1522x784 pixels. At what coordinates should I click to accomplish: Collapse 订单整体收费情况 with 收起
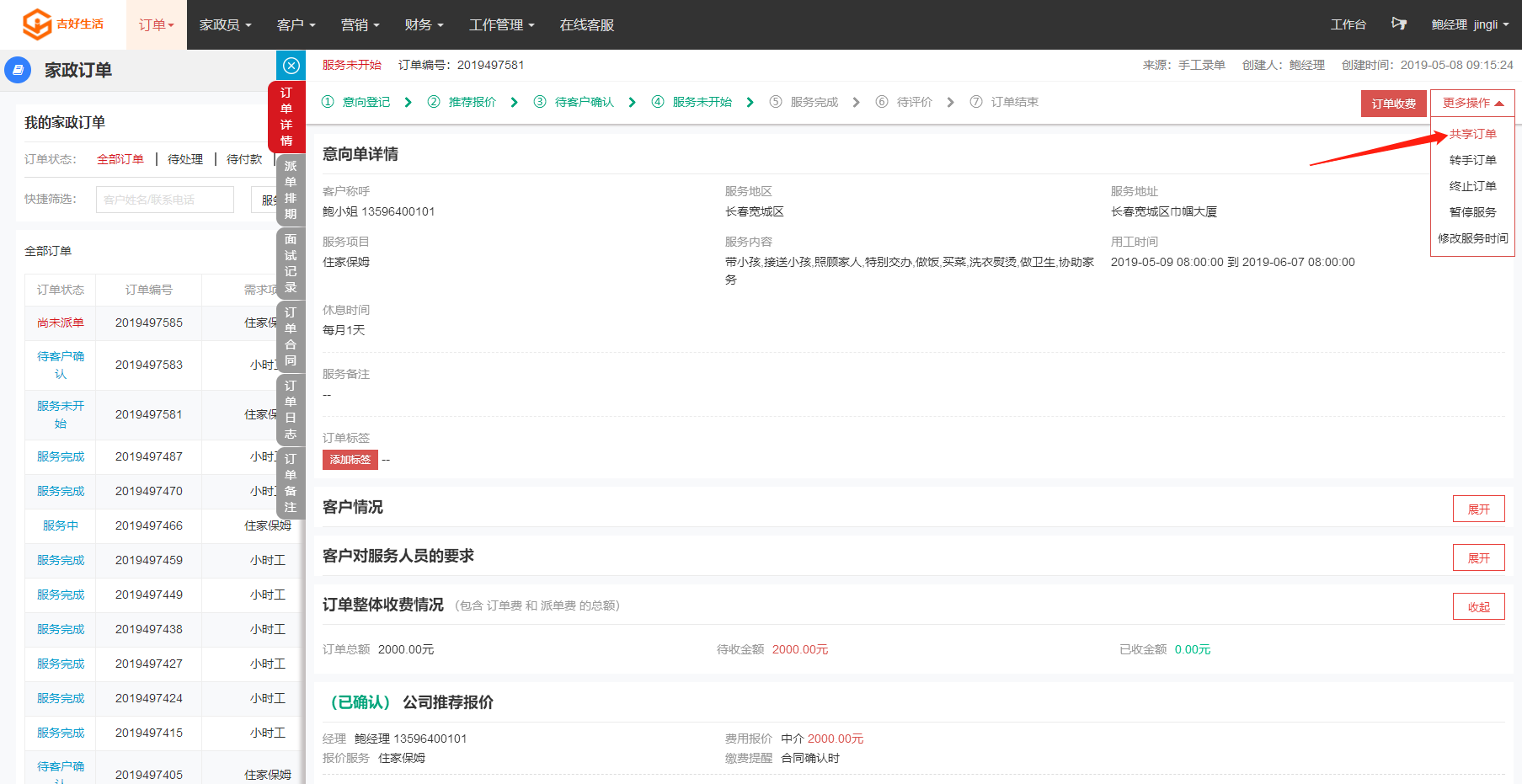coord(1479,607)
